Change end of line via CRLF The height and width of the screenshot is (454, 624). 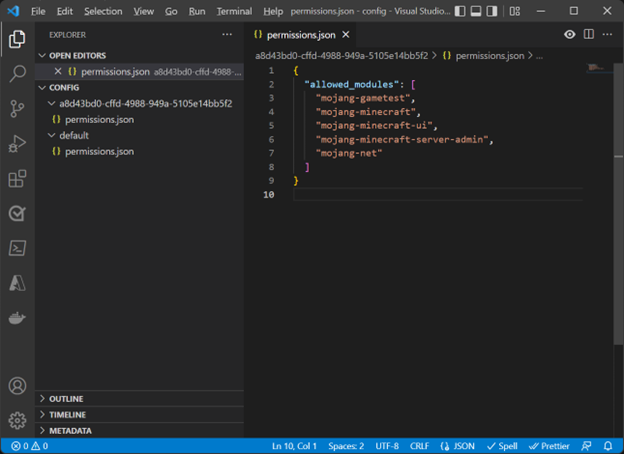point(419,446)
